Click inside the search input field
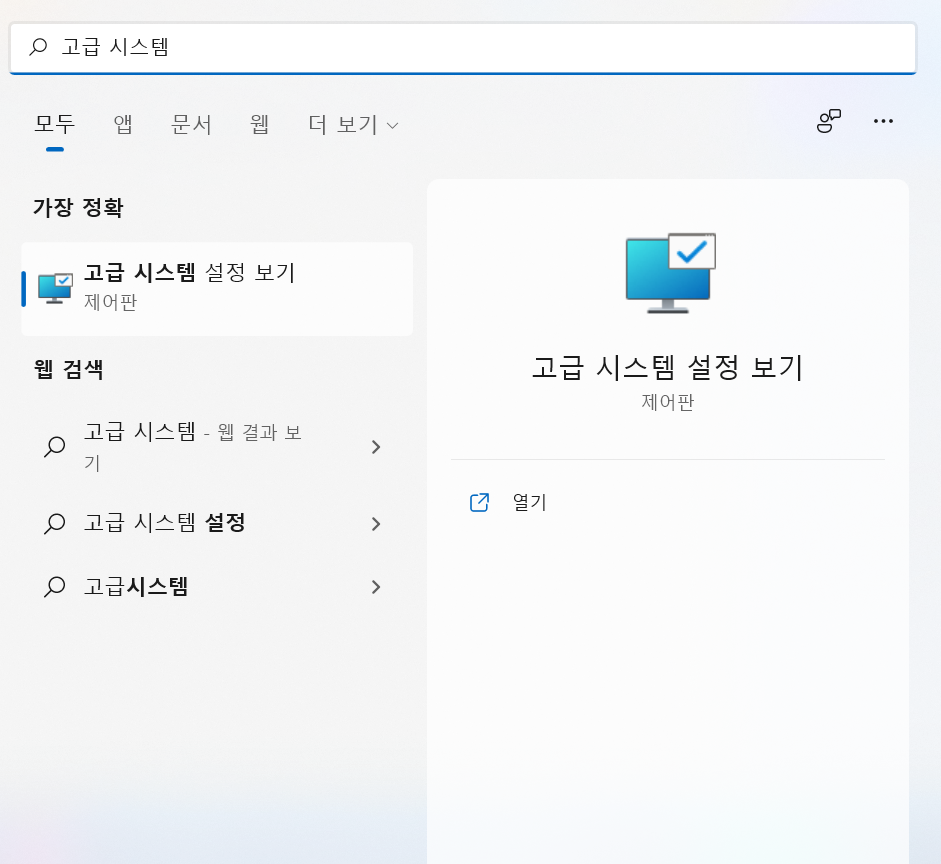This screenshot has height=864, width=941. (x=400, y=46)
